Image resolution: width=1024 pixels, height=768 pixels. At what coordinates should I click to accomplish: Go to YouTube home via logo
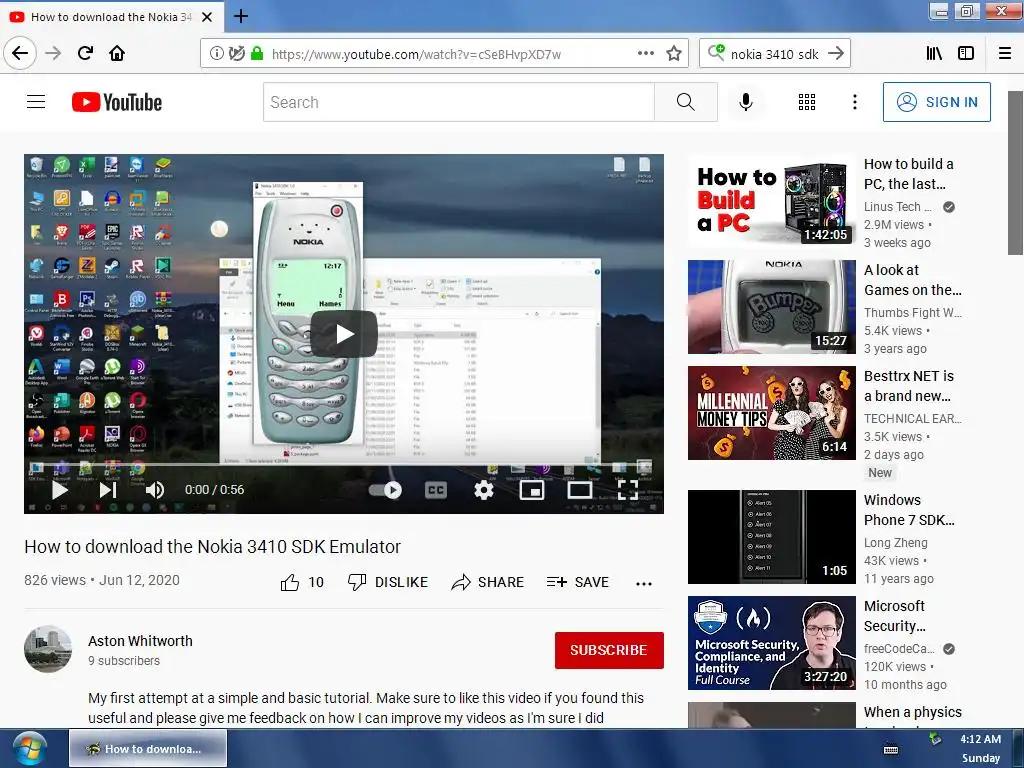pos(117,102)
